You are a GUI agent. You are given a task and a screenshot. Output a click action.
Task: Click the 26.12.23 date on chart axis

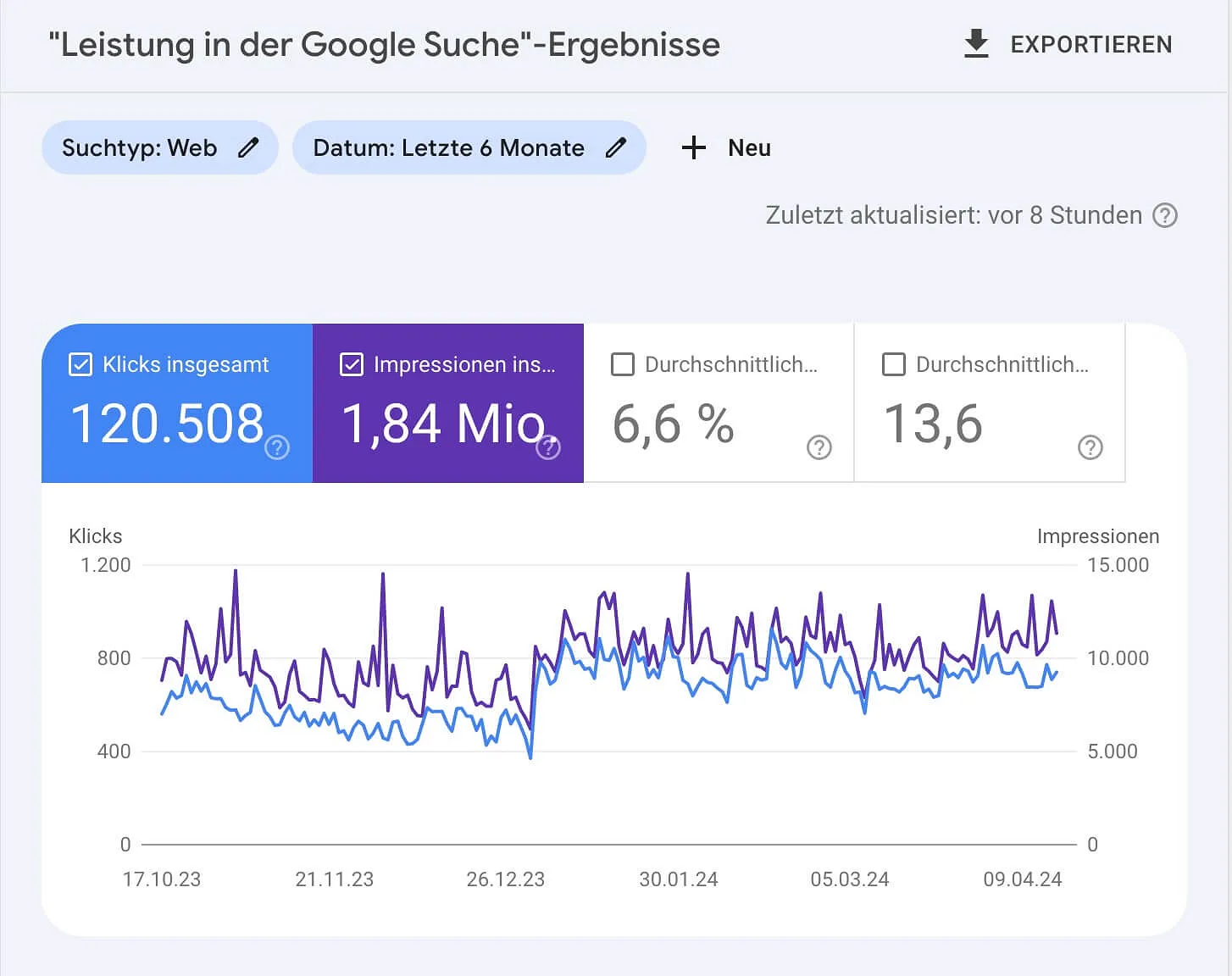click(x=505, y=879)
